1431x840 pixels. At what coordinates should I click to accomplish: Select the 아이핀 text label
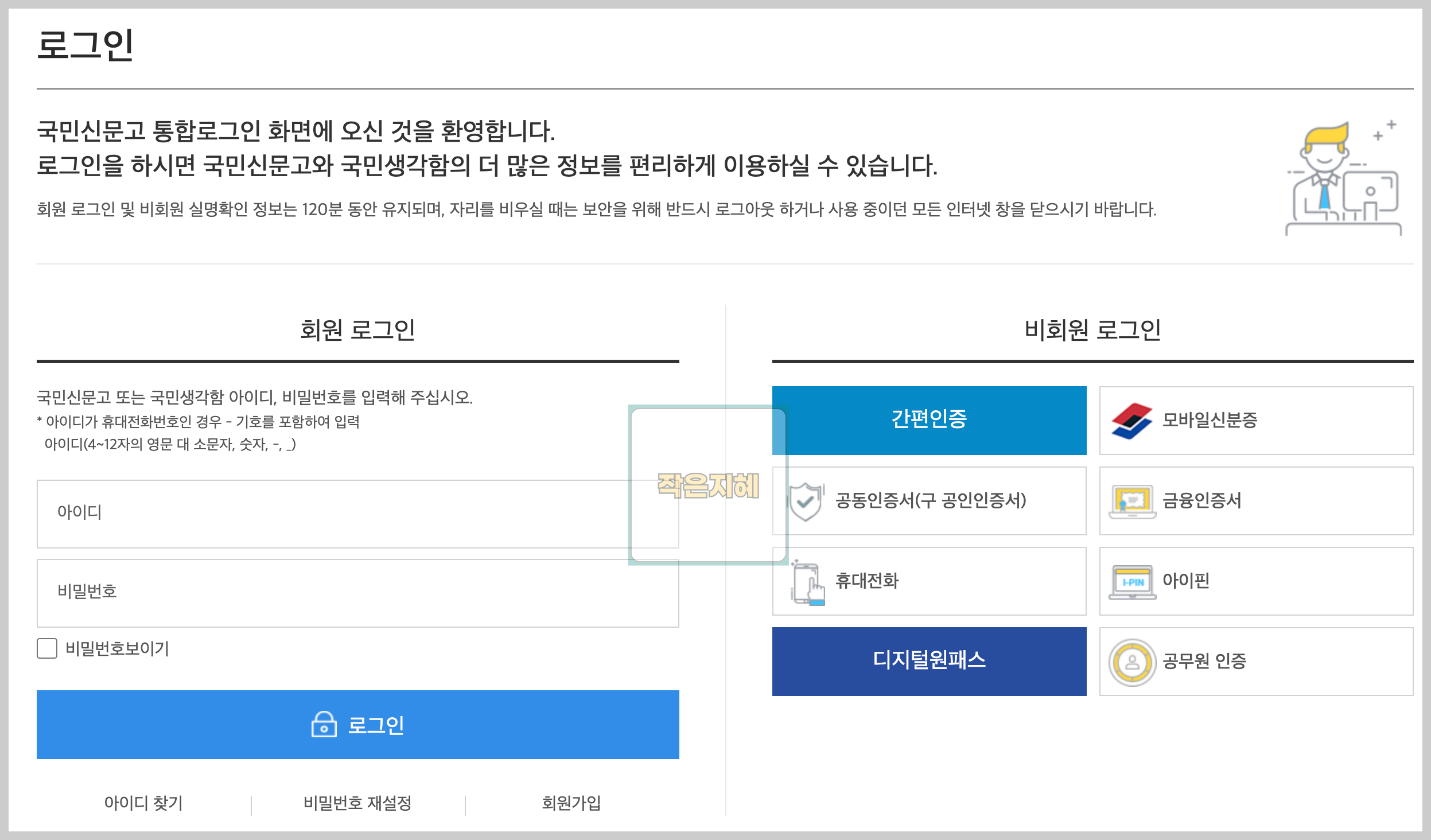1185,581
